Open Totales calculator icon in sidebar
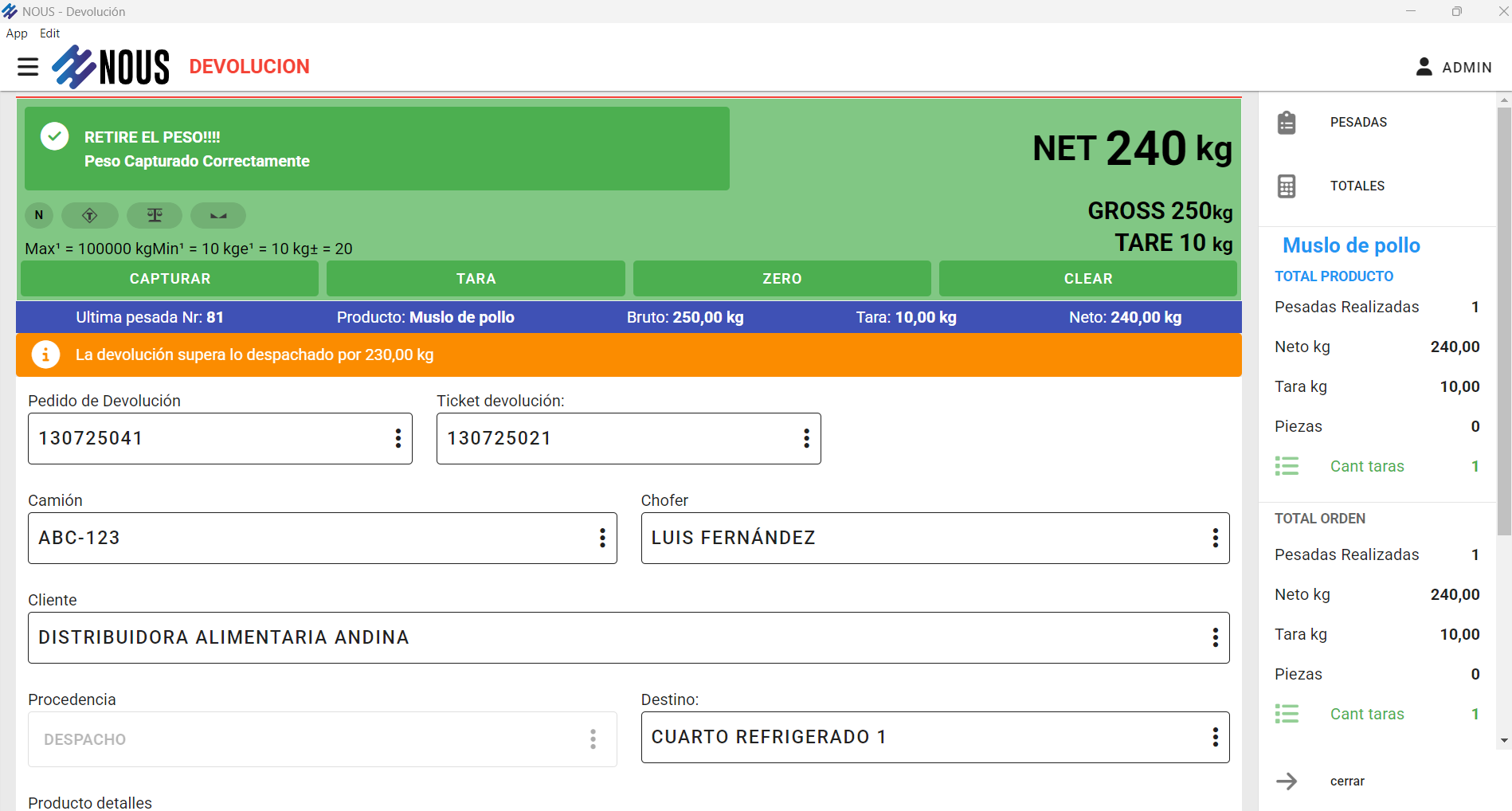 (1287, 186)
